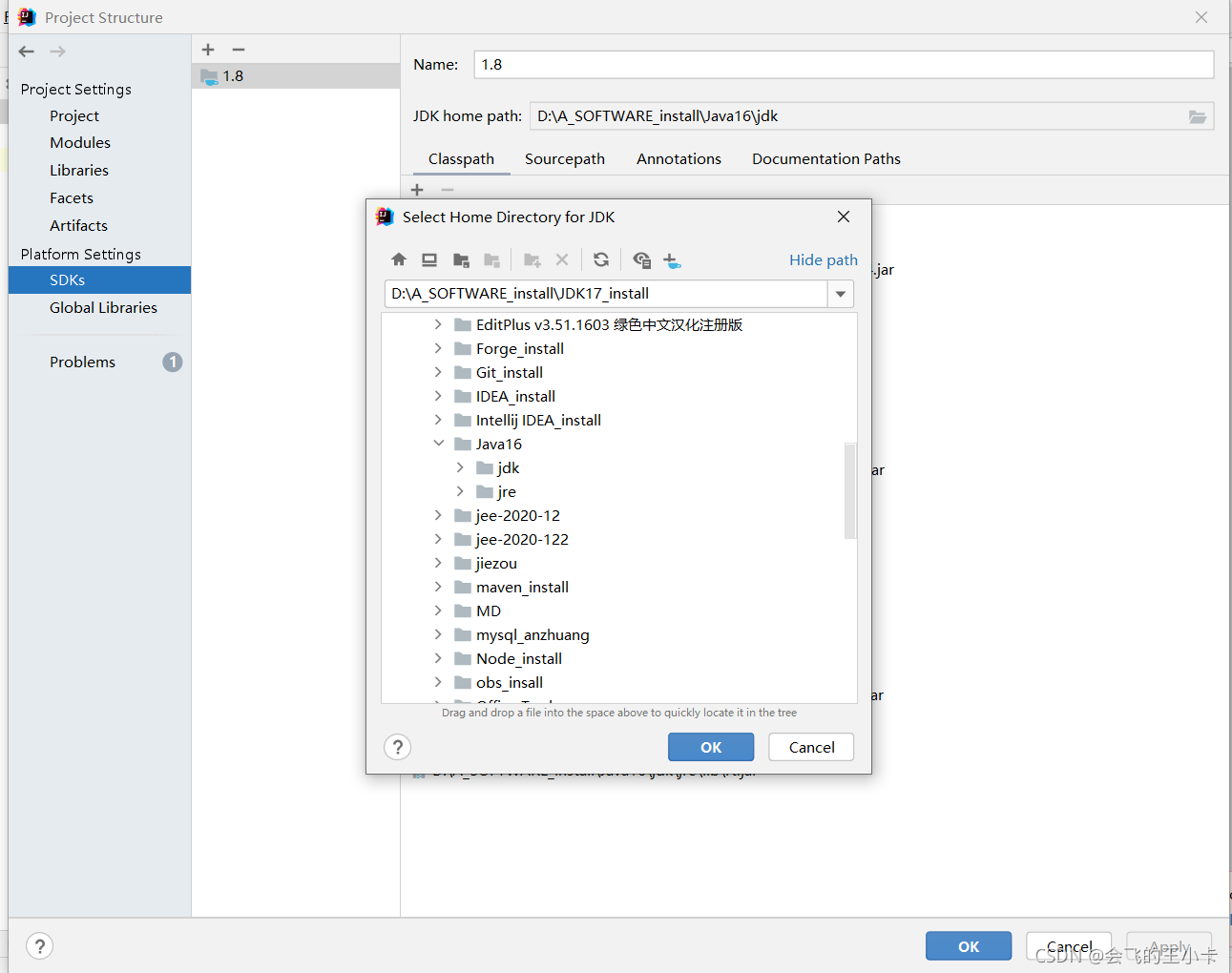Viewport: 1232px width, 973px height.
Task: Click the Download JDK coffee cup icon
Action: click(x=672, y=260)
